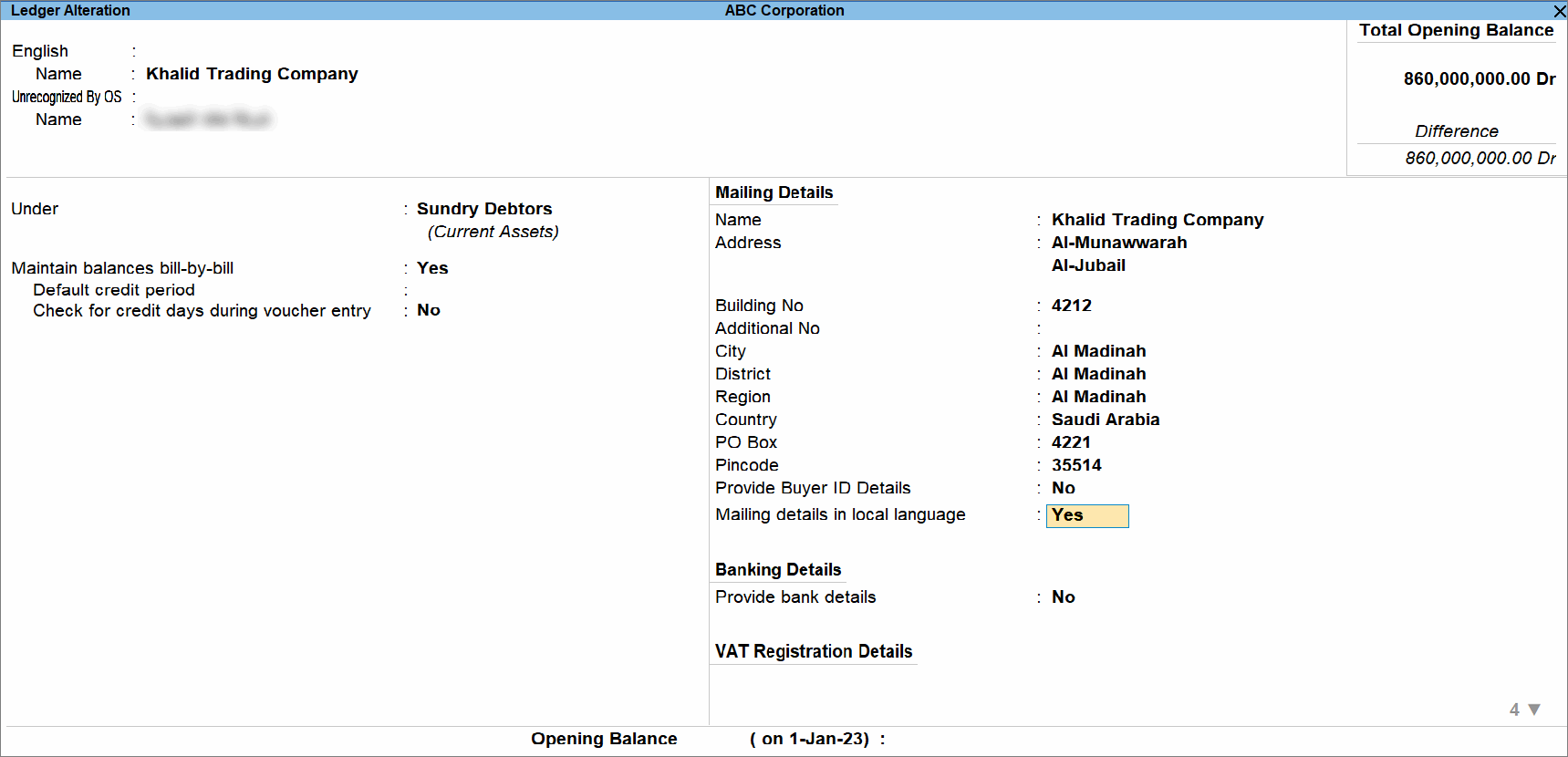Click the ABC Corporation title text
1568x757 pixels.
784,11
